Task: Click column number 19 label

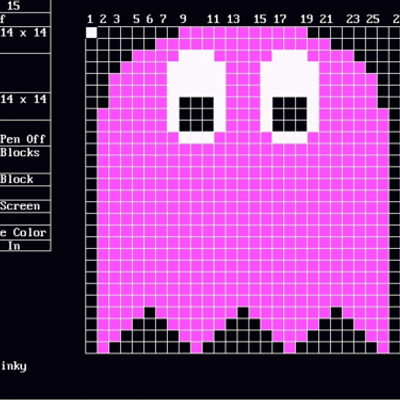Action: tap(307, 19)
